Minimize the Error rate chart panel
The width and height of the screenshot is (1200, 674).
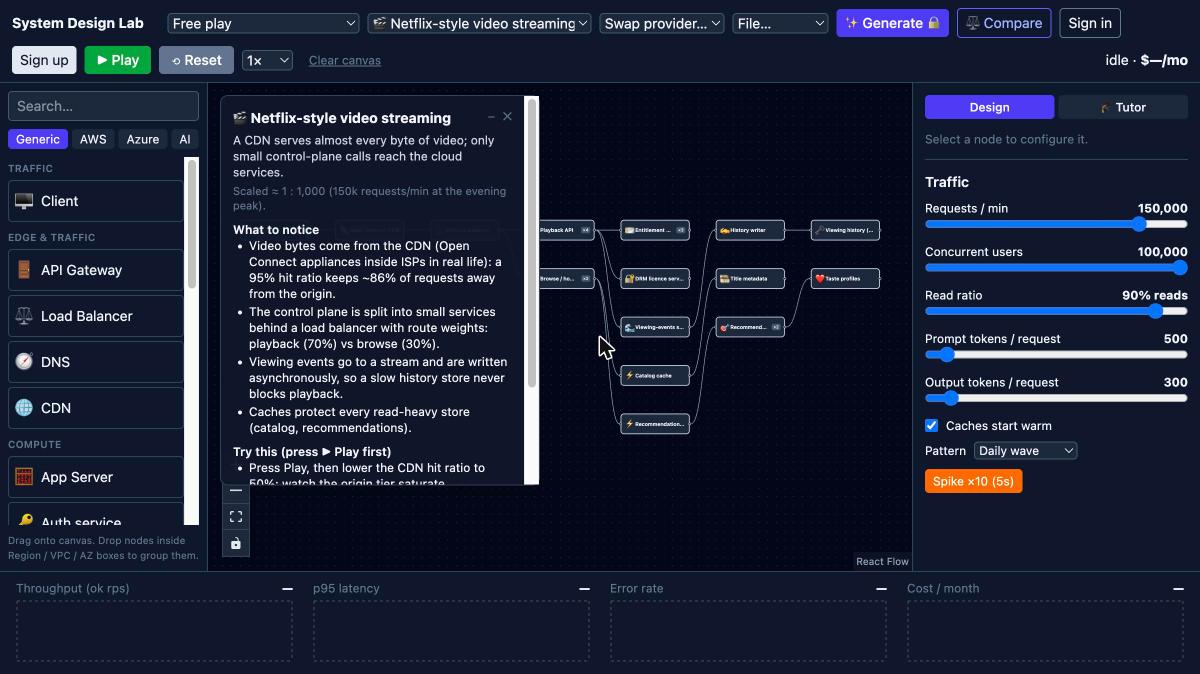coord(882,589)
